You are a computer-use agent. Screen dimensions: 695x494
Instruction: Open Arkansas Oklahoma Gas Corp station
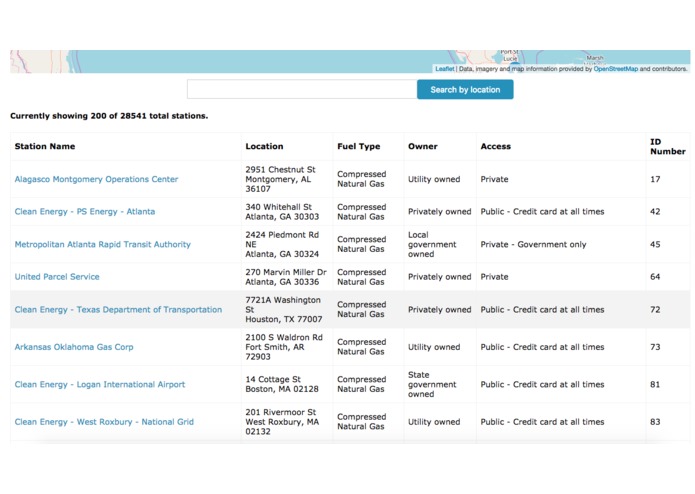coord(74,347)
